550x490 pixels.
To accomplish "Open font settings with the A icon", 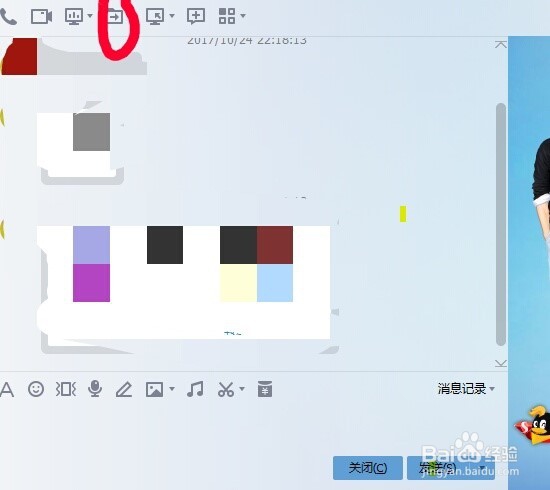I will tap(7, 390).
